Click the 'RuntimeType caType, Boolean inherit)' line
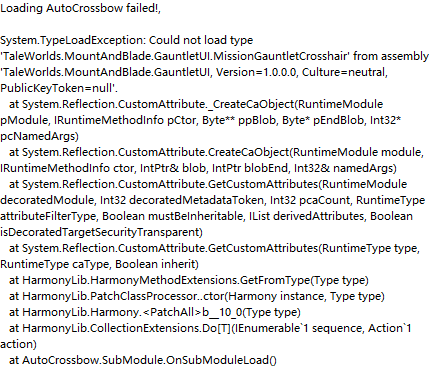 click(99, 264)
